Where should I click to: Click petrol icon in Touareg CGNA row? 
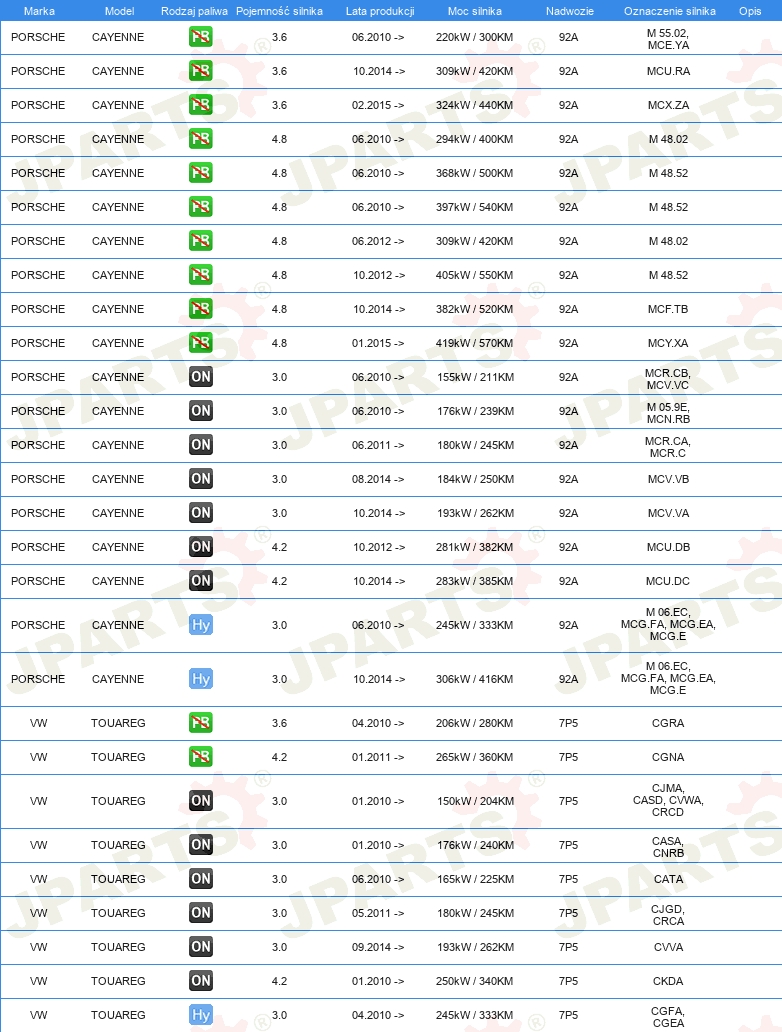[201, 757]
